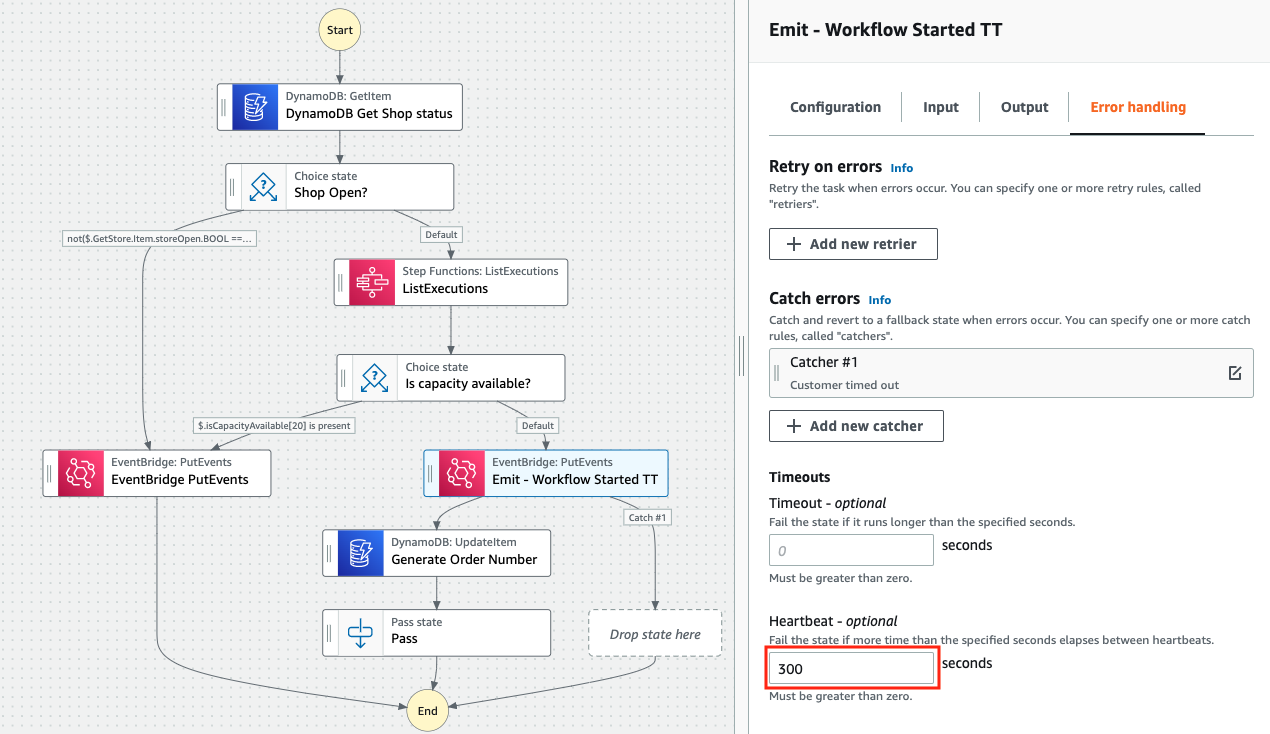Screen dimensions: 1270x734
Task: Select the EventBridge PutEvents state icon
Action: 80,472
